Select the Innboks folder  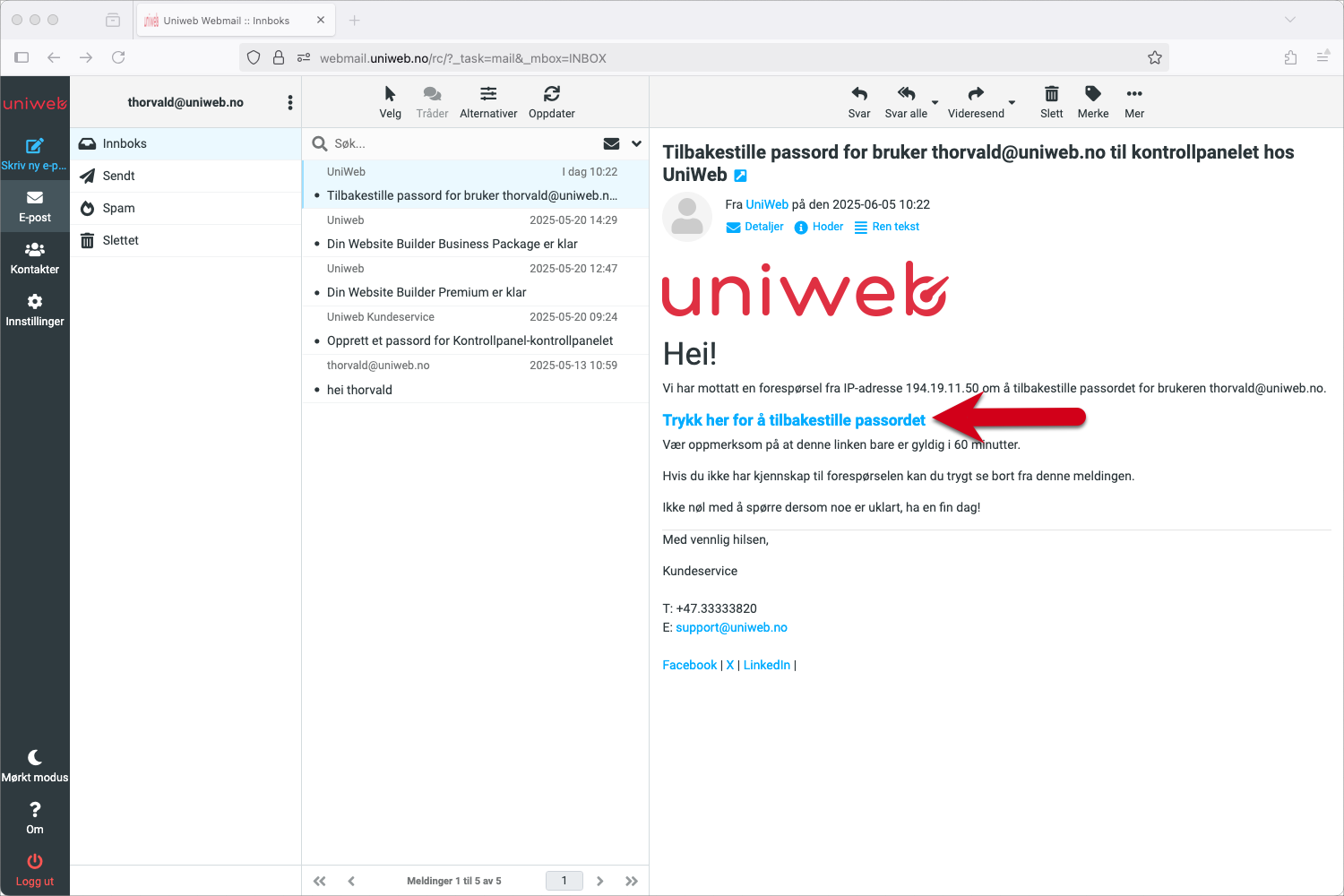tap(185, 143)
